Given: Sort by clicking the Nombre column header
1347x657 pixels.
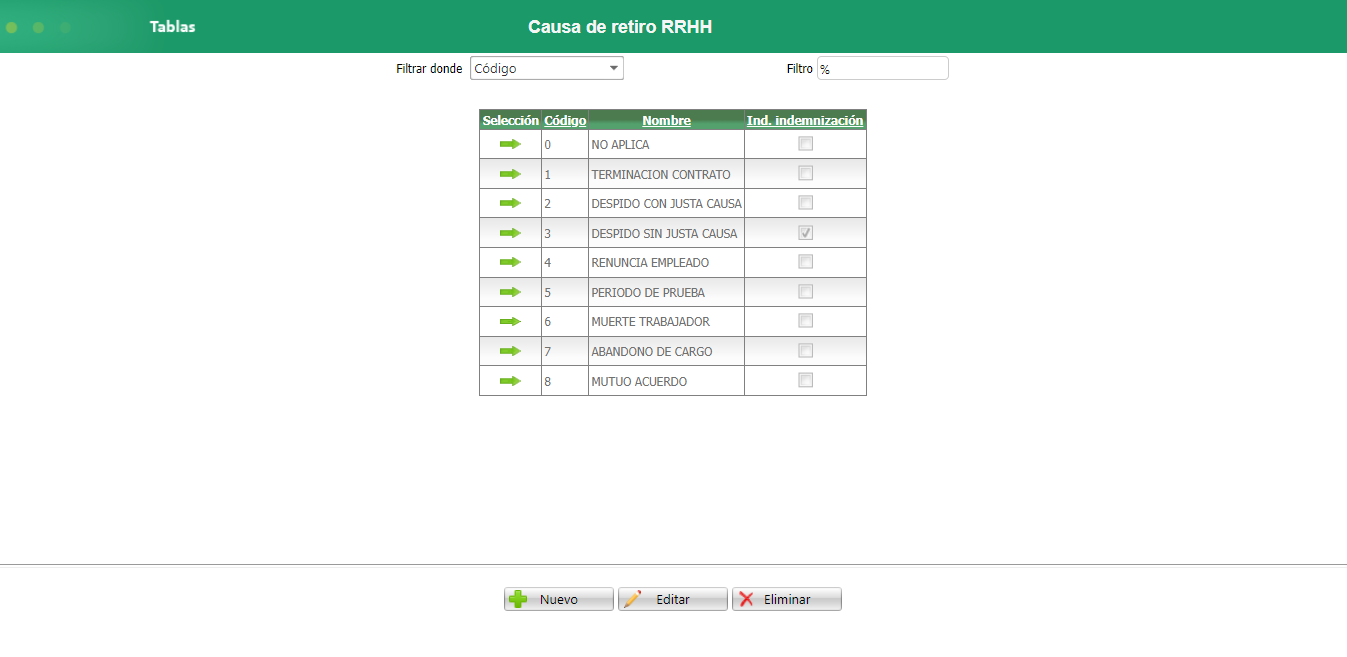Looking at the screenshot, I should [x=665, y=120].
